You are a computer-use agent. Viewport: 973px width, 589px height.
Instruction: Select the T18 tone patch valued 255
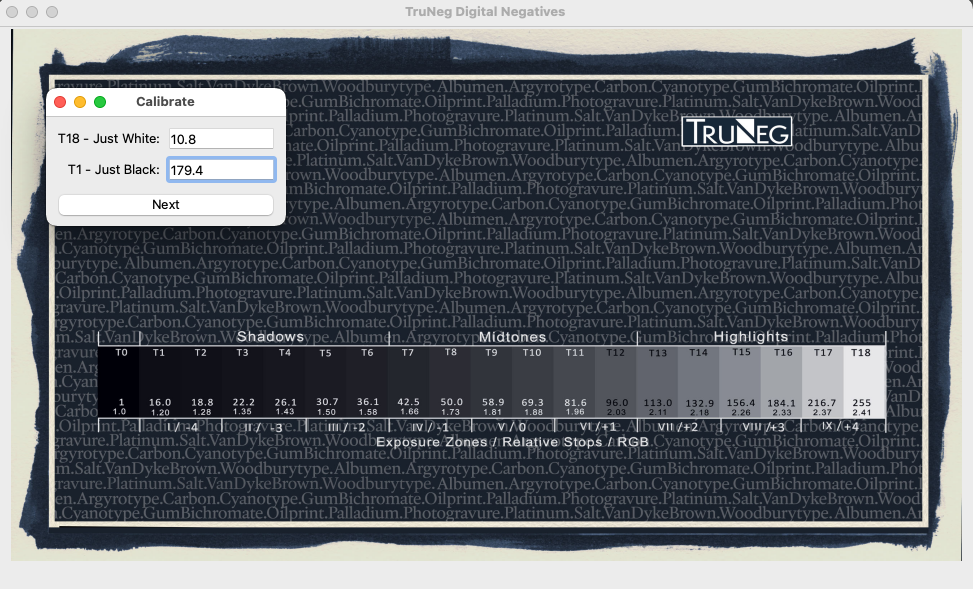[x=864, y=382]
